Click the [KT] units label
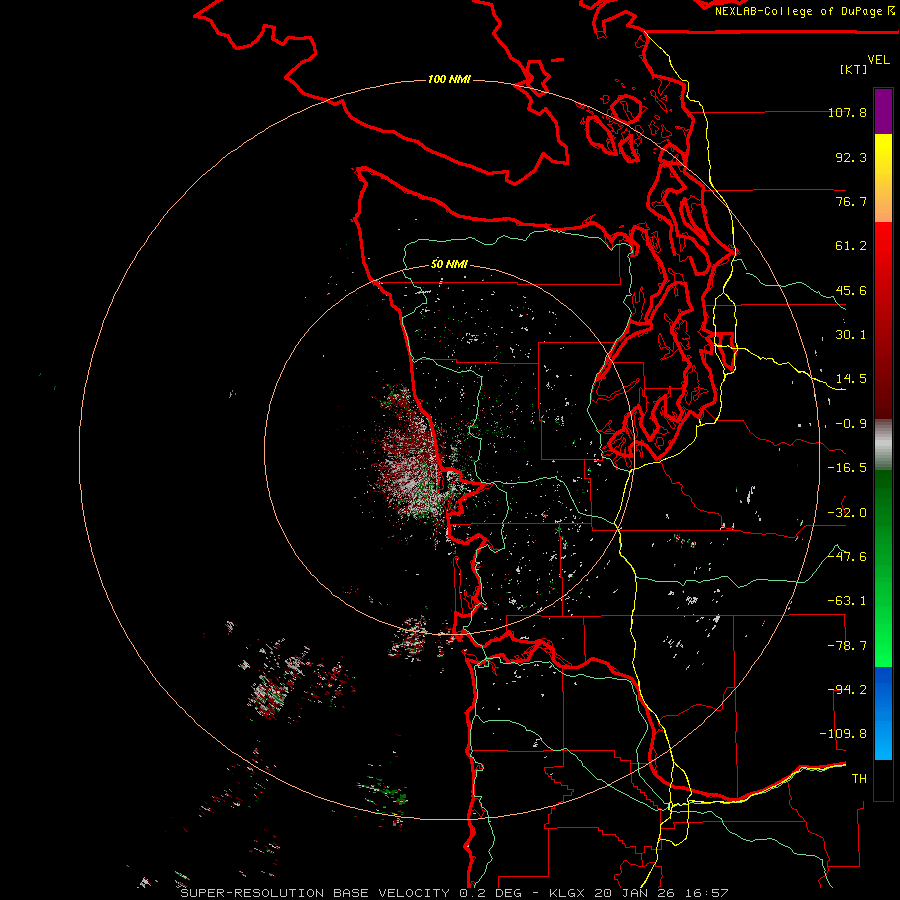 [x=853, y=69]
